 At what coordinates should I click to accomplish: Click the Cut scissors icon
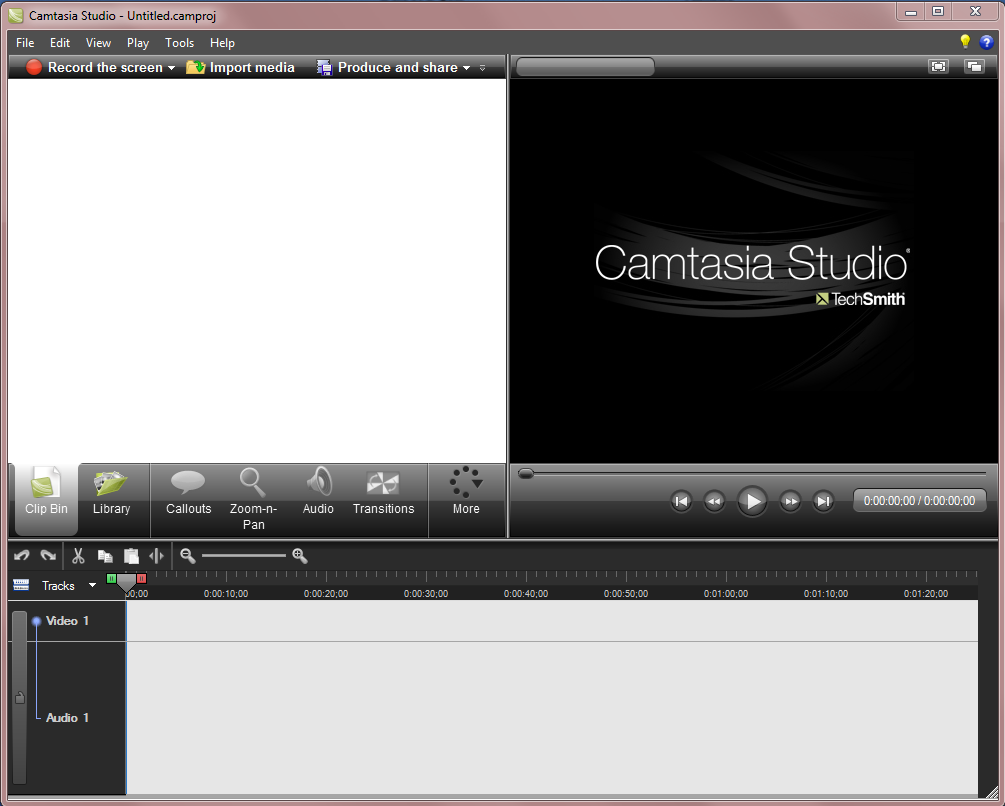(x=78, y=555)
